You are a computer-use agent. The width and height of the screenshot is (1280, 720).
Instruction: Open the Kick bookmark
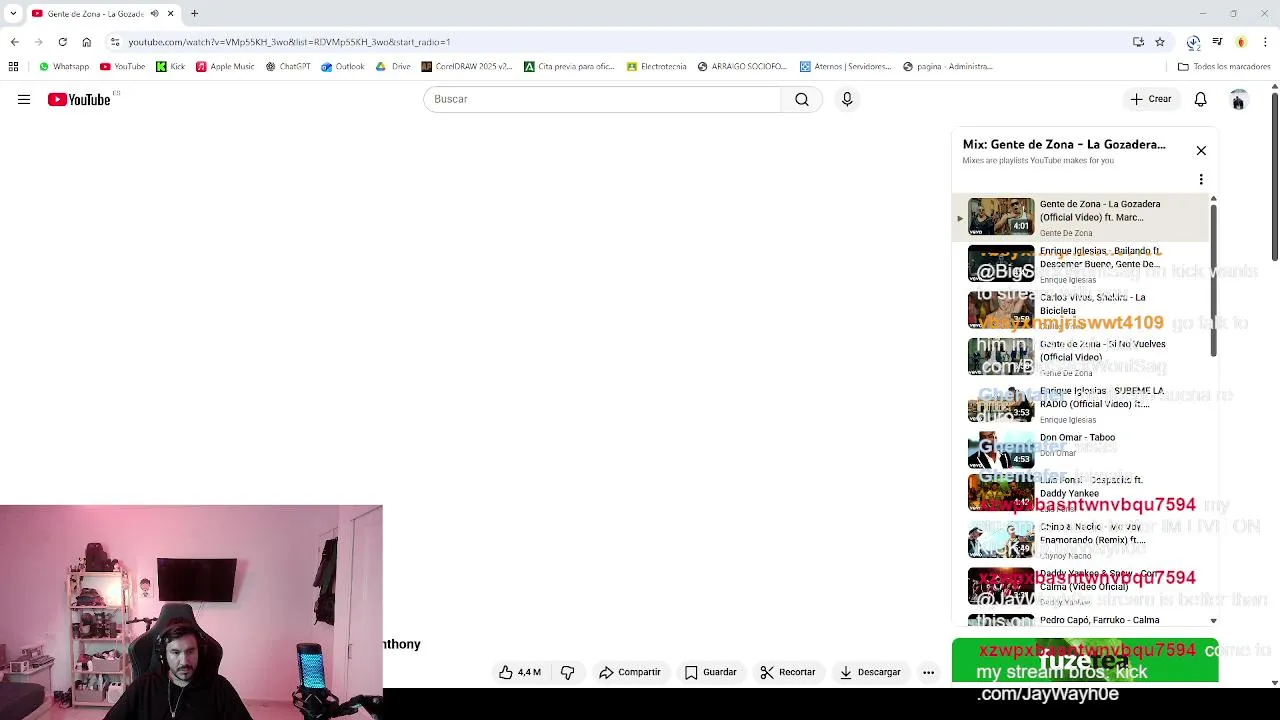click(x=170, y=67)
